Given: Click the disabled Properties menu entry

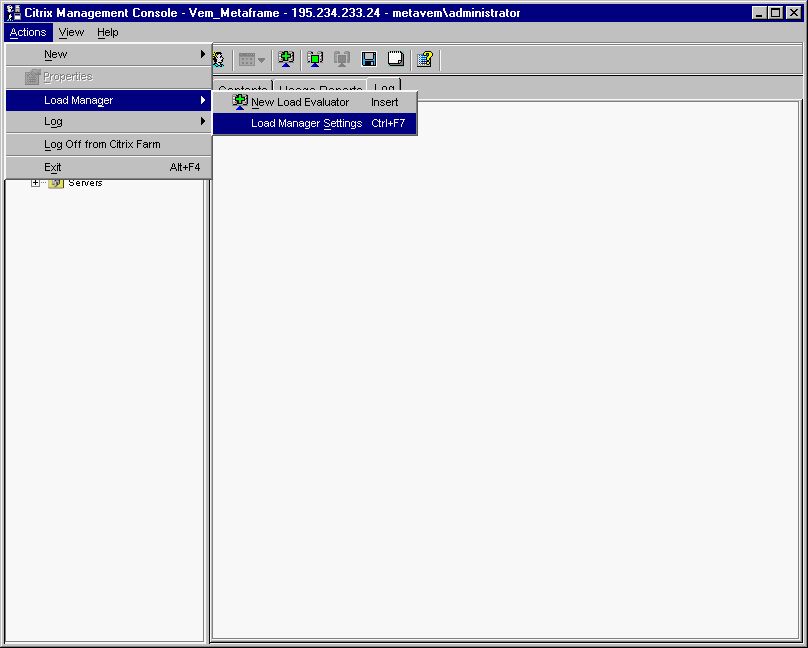Looking at the screenshot, I should coord(109,77).
